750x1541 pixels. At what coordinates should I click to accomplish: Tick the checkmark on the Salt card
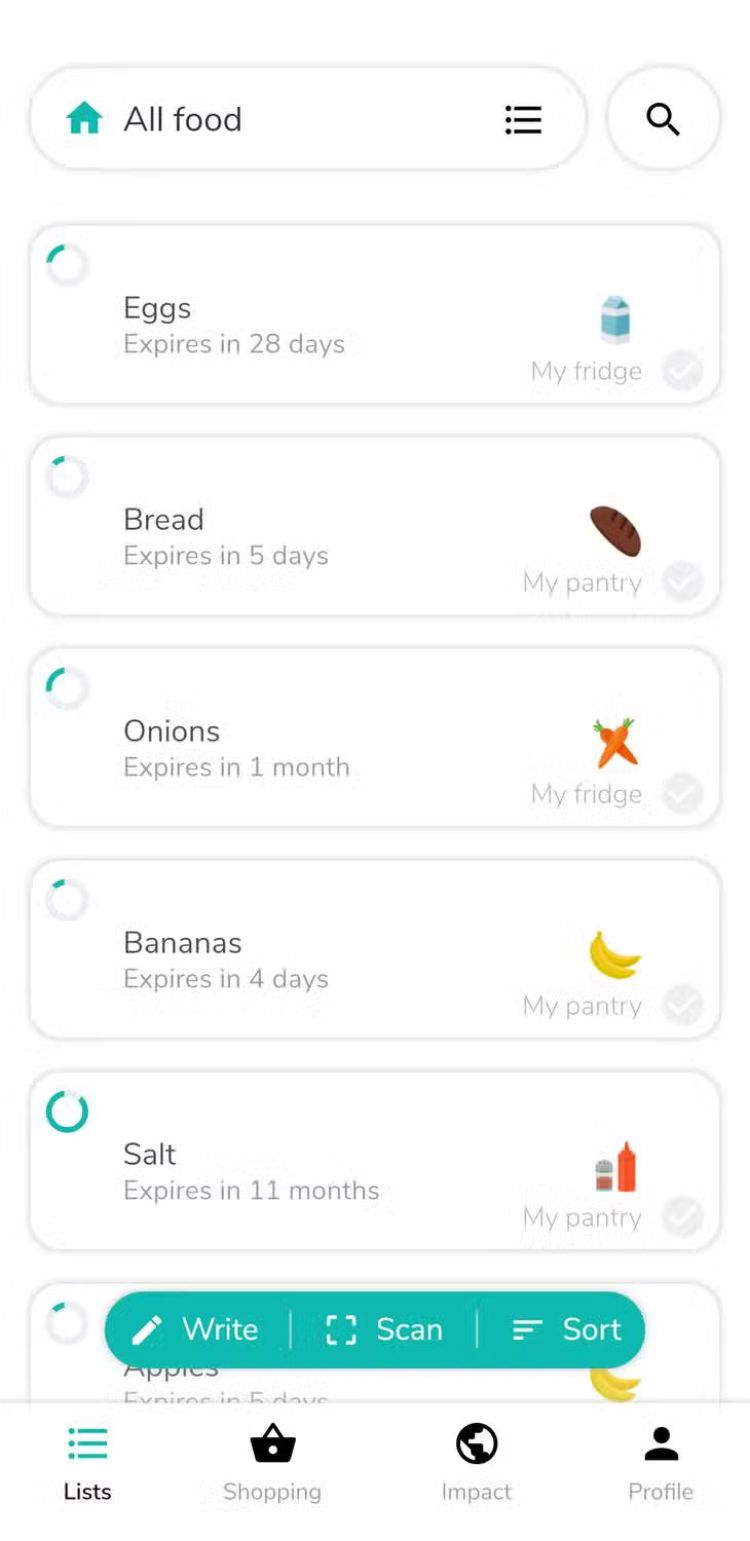click(683, 1217)
